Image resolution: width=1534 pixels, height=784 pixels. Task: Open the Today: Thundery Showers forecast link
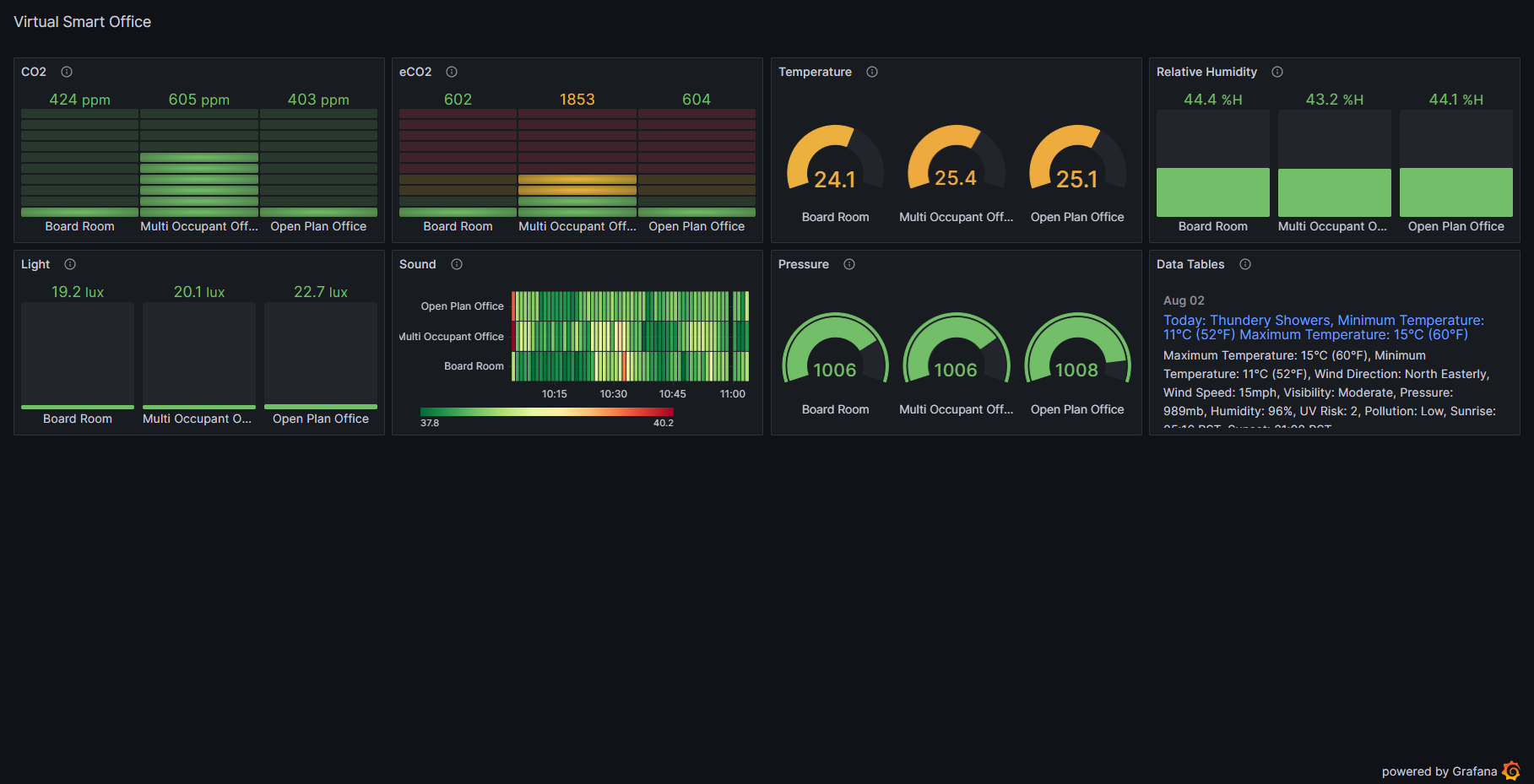[x=1324, y=327]
